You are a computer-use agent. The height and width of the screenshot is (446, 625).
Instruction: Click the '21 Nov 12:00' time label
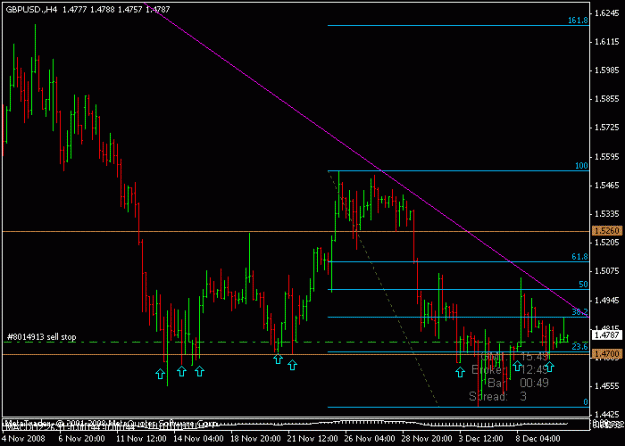313,439
